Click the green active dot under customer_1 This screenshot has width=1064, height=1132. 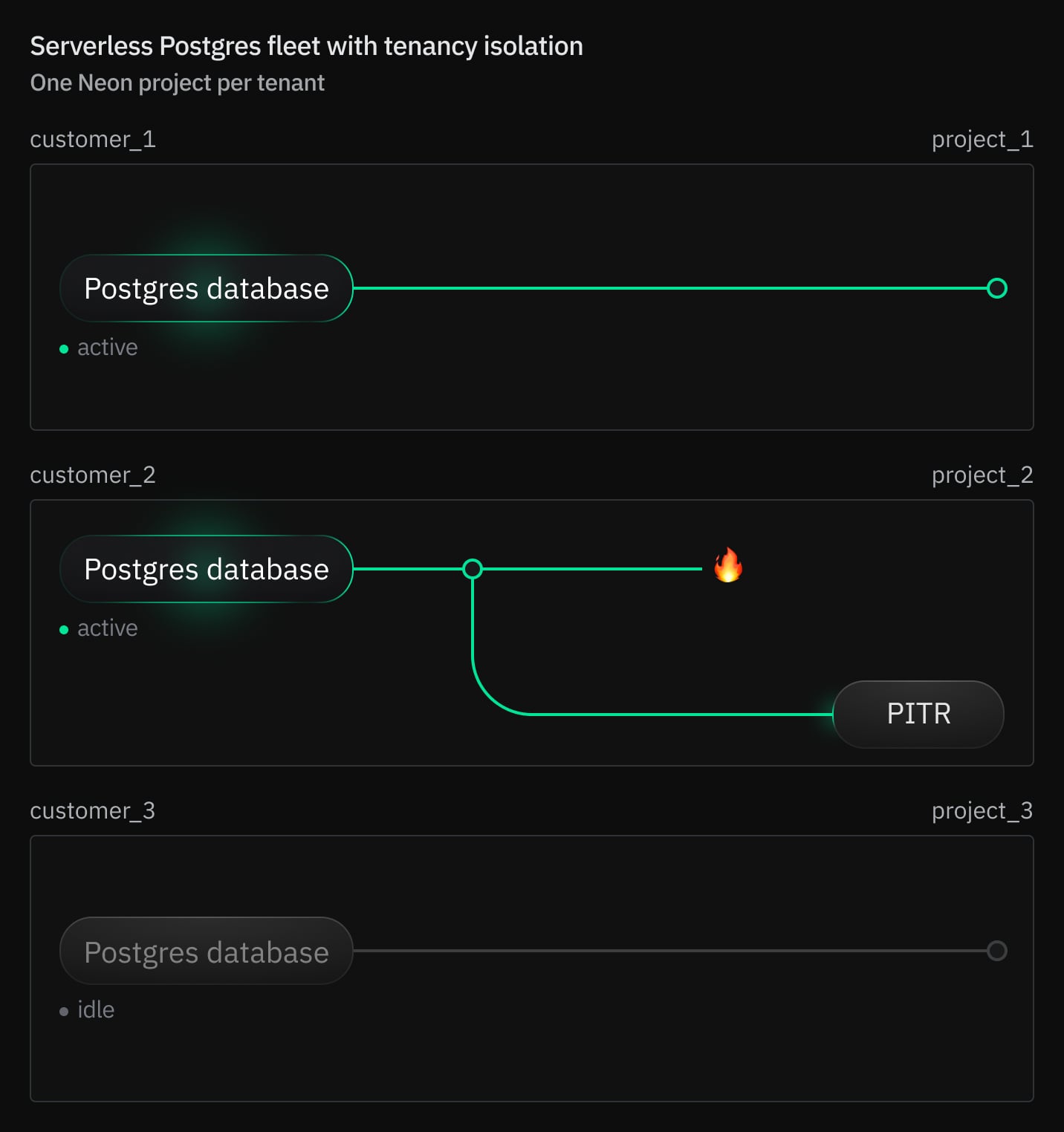[x=64, y=348]
